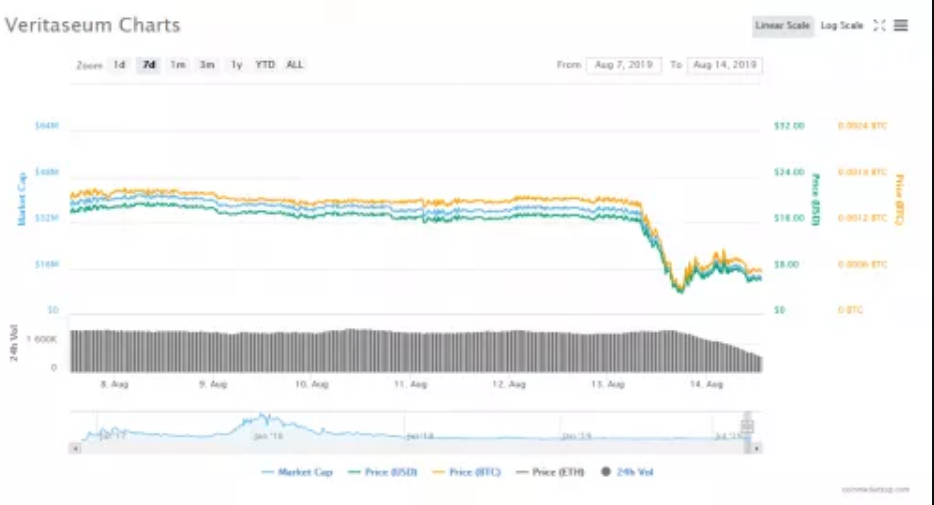The image size is (934, 505).
Task: Switch to Log Scale
Action: 842,26
